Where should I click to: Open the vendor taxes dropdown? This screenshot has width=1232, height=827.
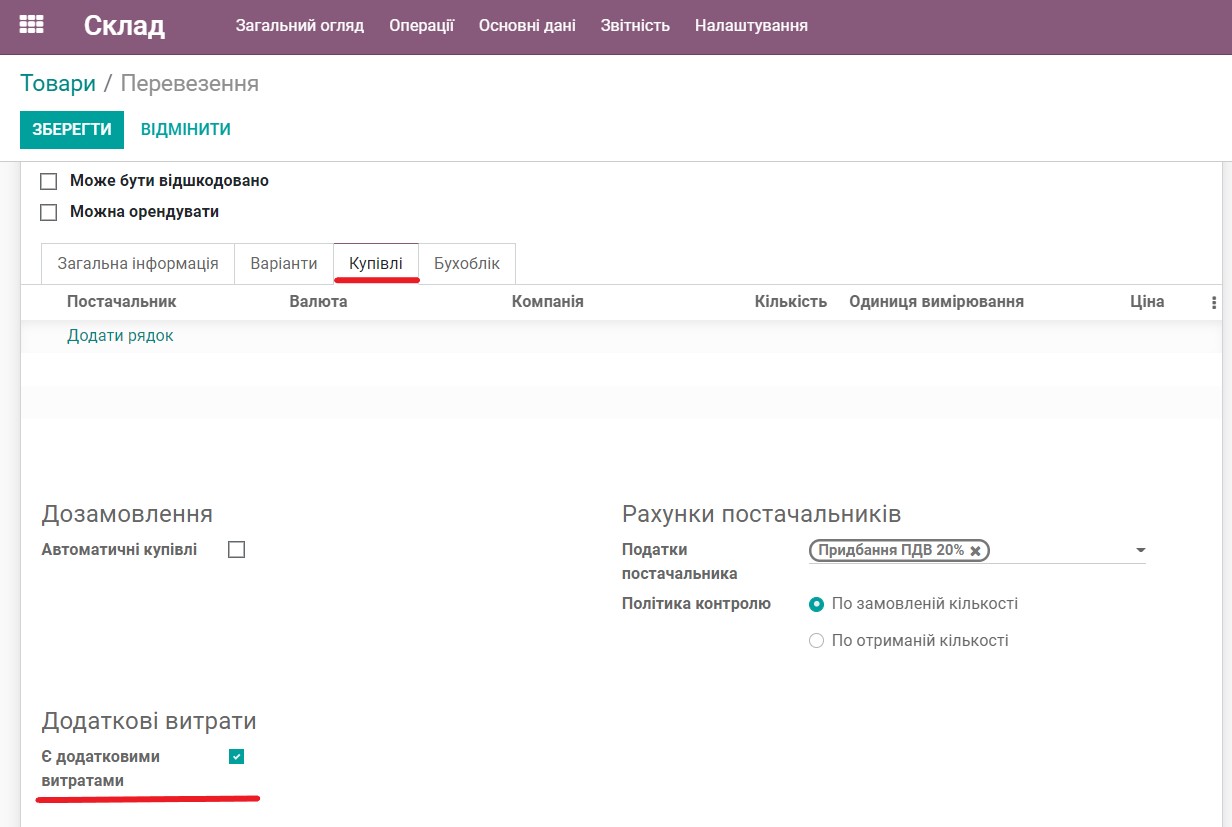tap(1138, 549)
